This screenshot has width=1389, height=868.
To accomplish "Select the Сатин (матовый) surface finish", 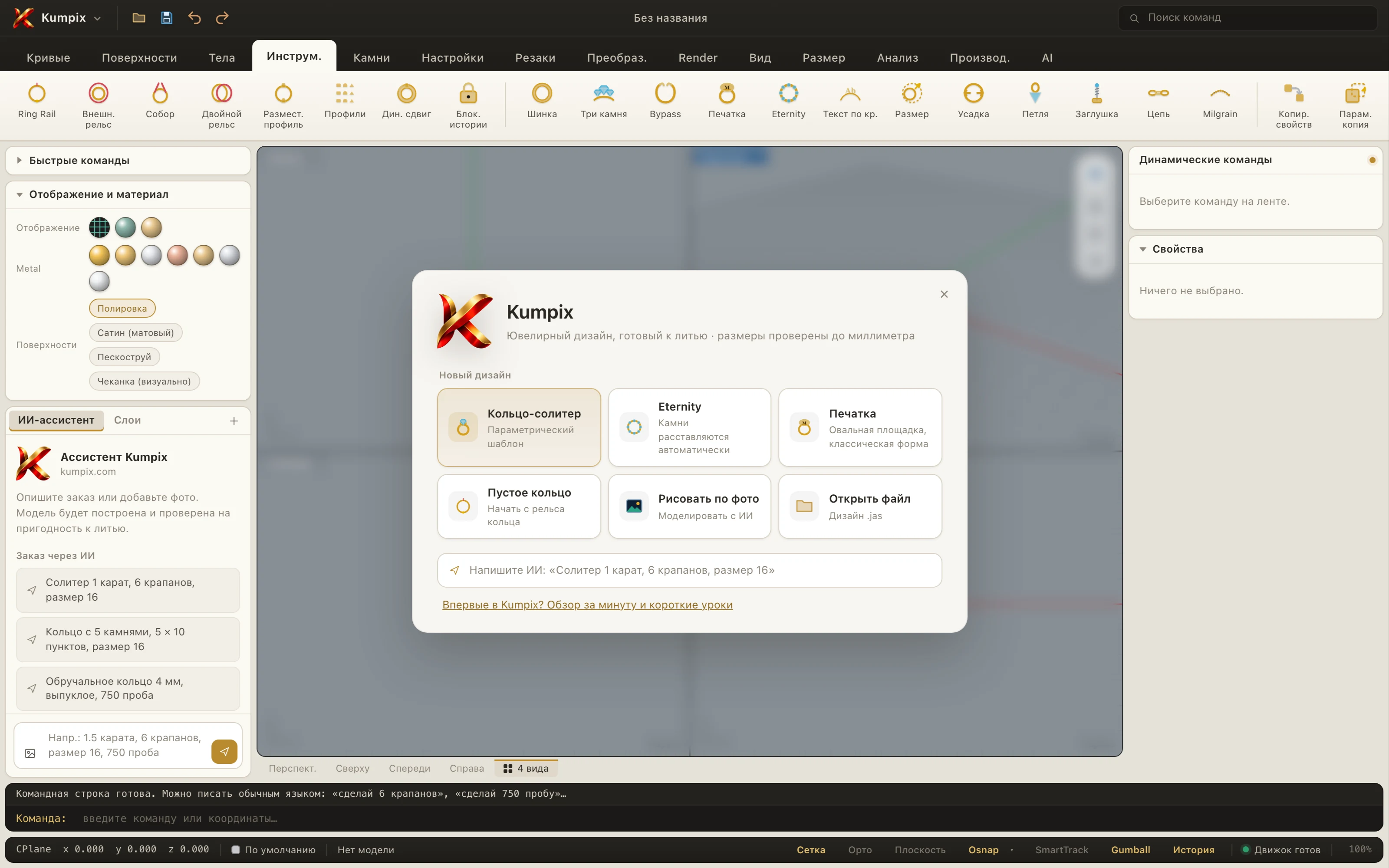I will tap(135, 332).
